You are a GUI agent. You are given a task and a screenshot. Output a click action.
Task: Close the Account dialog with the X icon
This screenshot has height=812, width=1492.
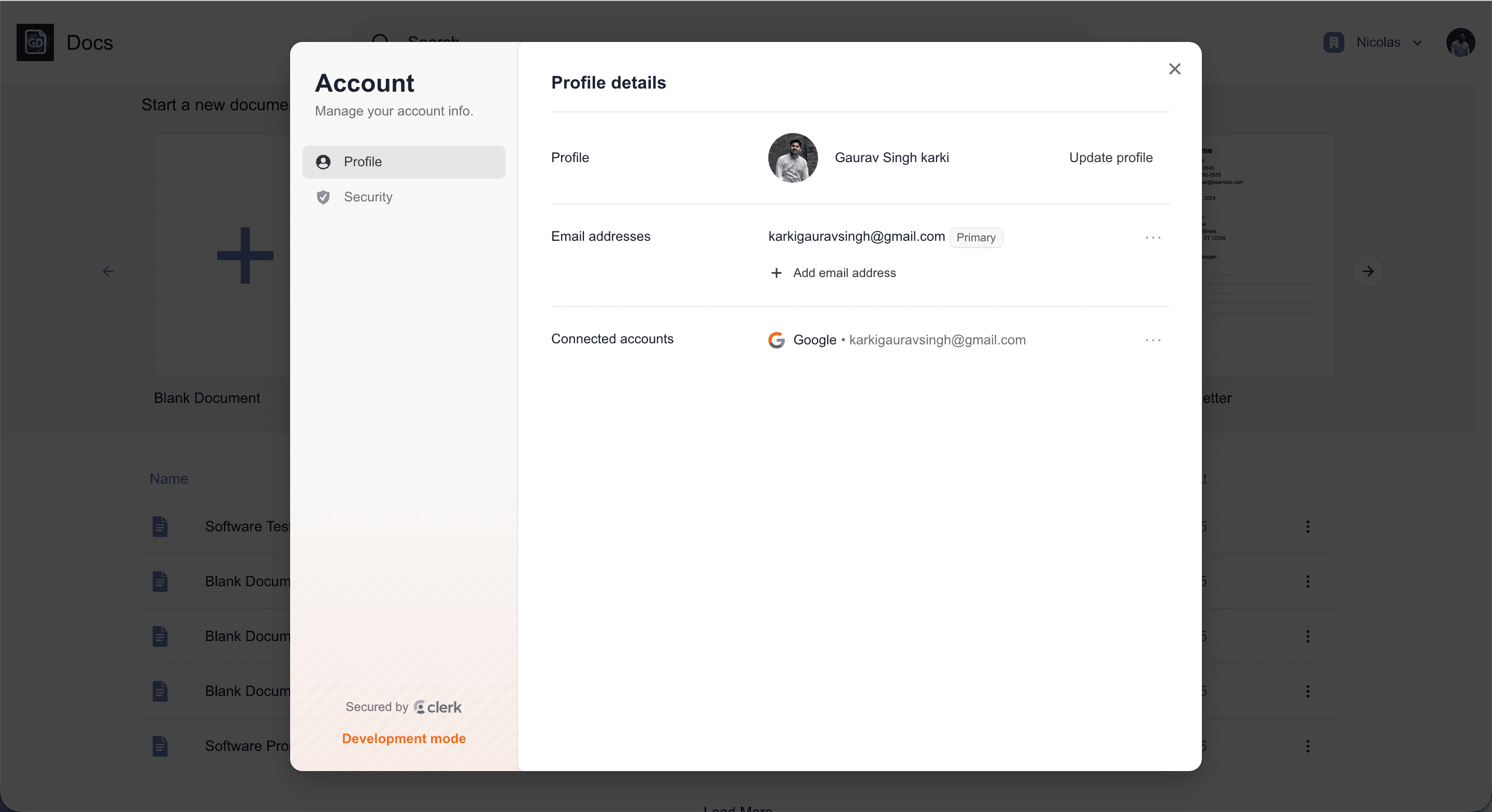[1174, 69]
